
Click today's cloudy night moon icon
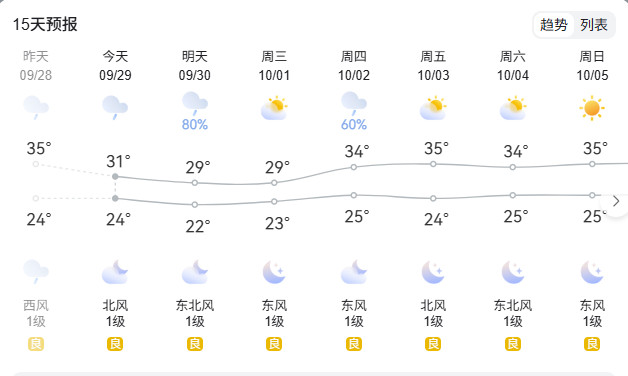click(x=115, y=272)
